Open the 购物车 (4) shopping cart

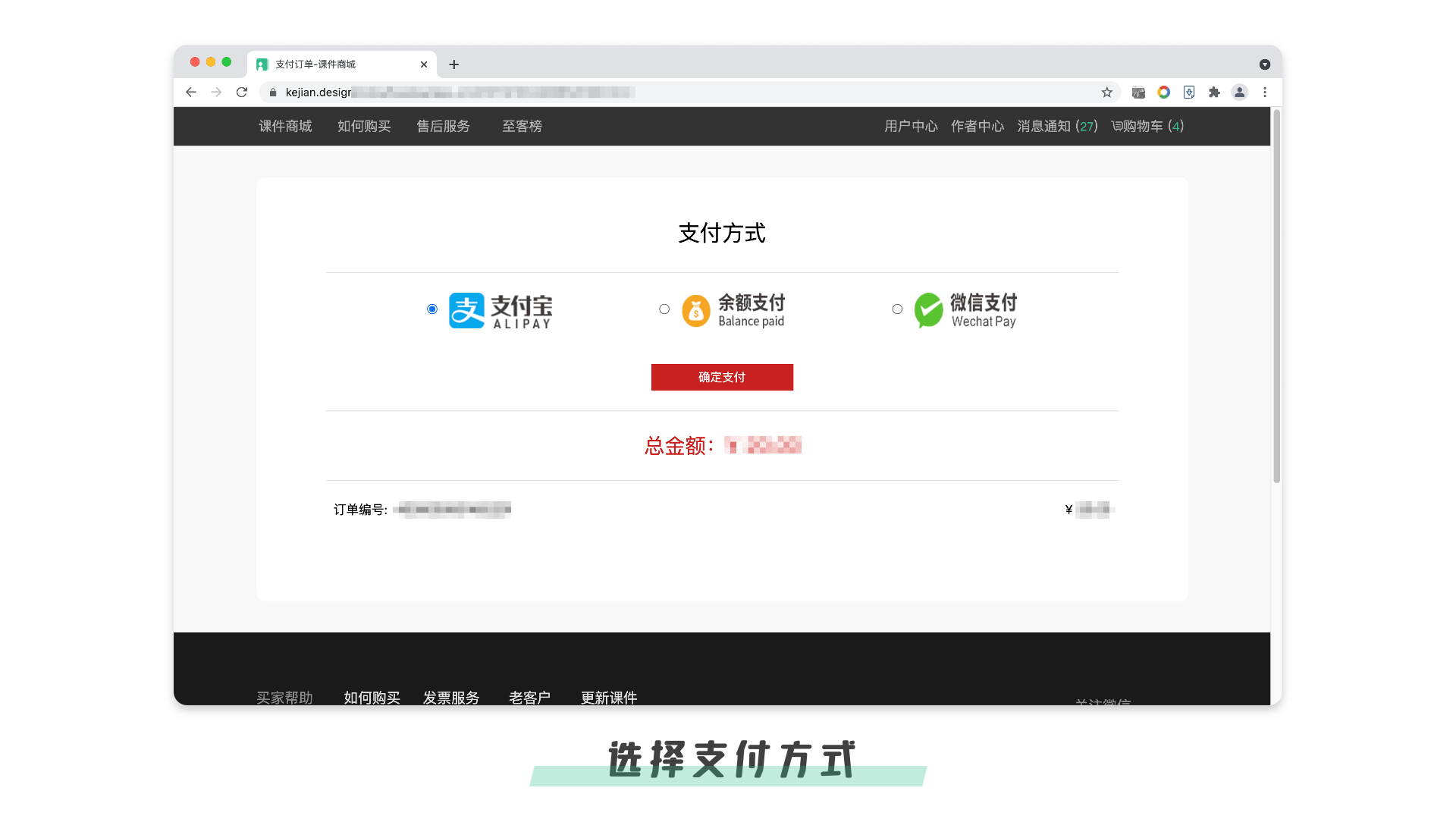pyautogui.click(x=1147, y=126)
